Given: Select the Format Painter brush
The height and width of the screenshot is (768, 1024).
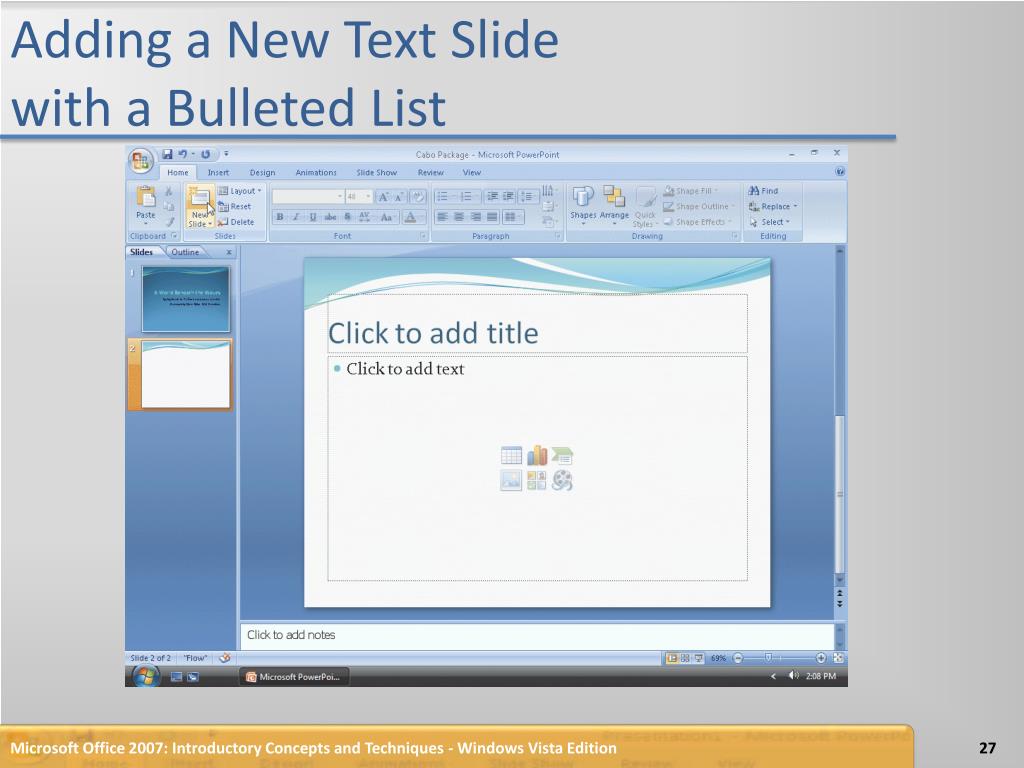Looking at the screenshot, I should click(169, 222).
